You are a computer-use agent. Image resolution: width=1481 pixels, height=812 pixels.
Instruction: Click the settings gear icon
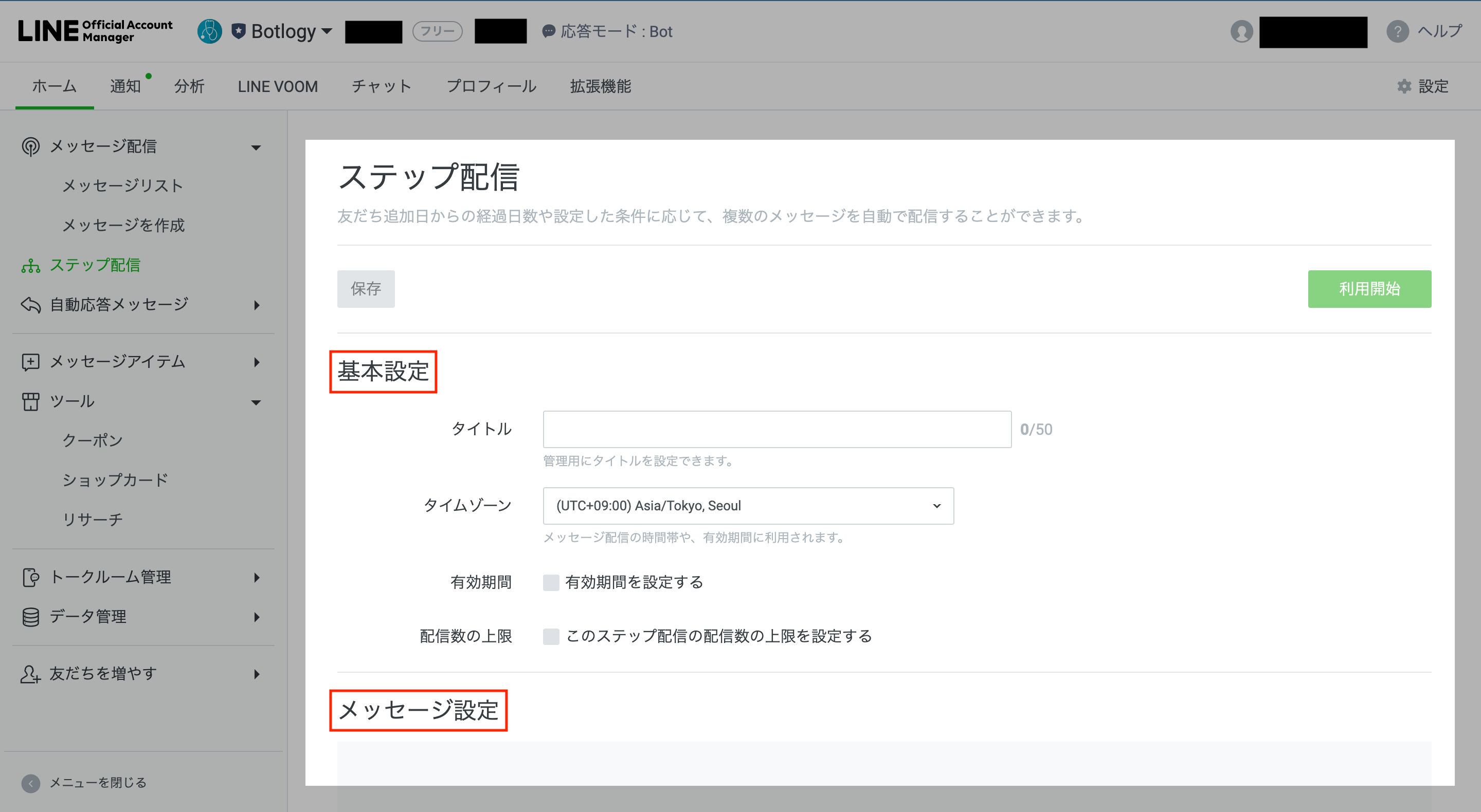[1404, 86]
